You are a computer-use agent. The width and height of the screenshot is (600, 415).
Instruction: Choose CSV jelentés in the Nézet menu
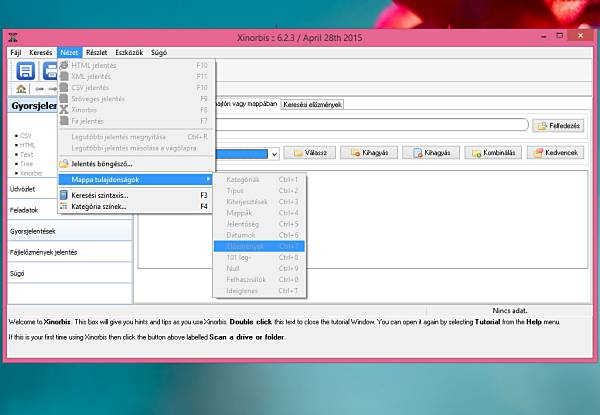135,88
